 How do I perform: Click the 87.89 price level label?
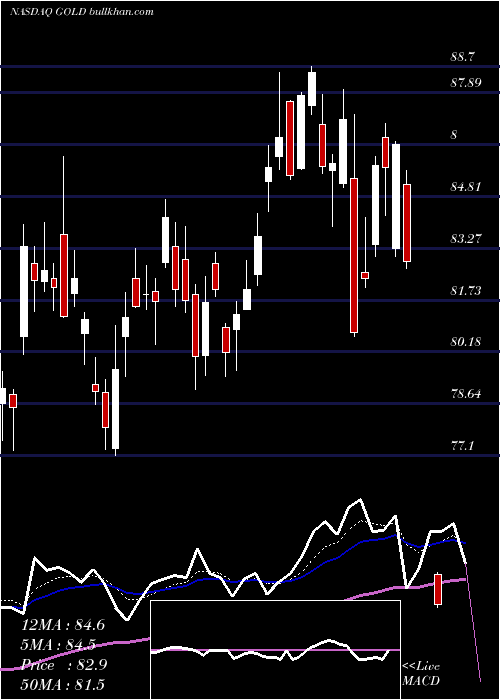point(466,83)
